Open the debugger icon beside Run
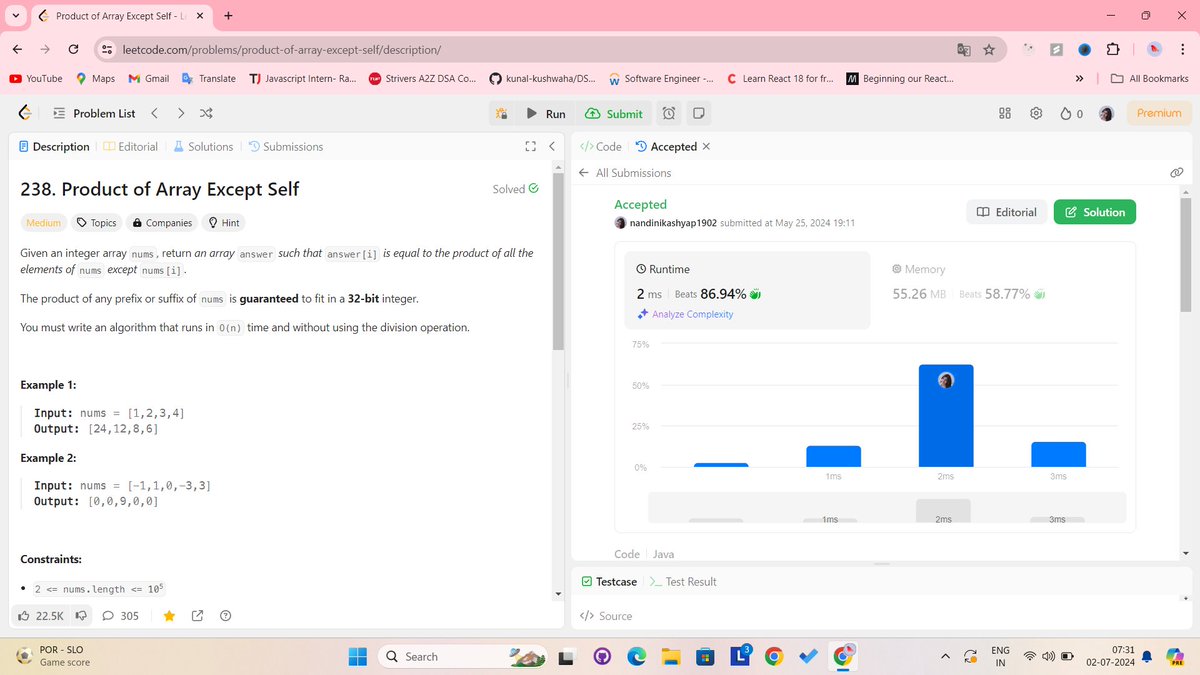The width and height of the screenshot is (1200, 675). [x=502, y=114]
